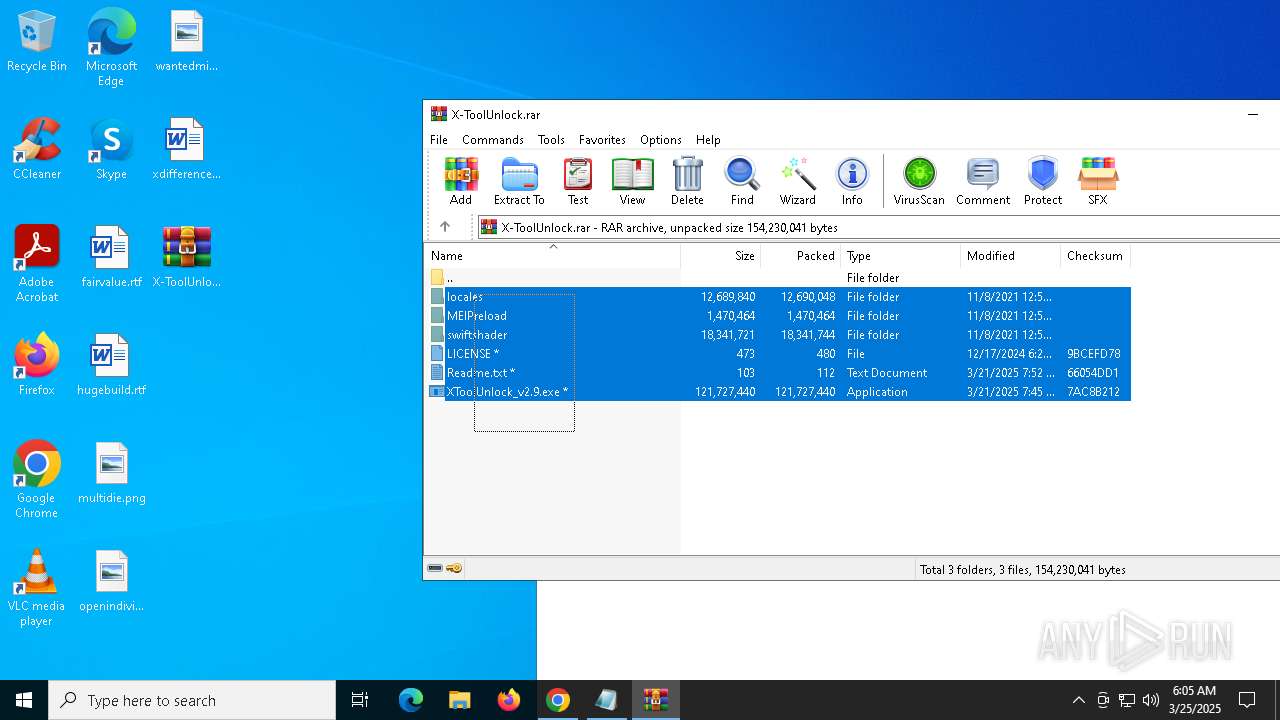
Task: Open File Explorer from taskbar
Action: pos(459,700)
